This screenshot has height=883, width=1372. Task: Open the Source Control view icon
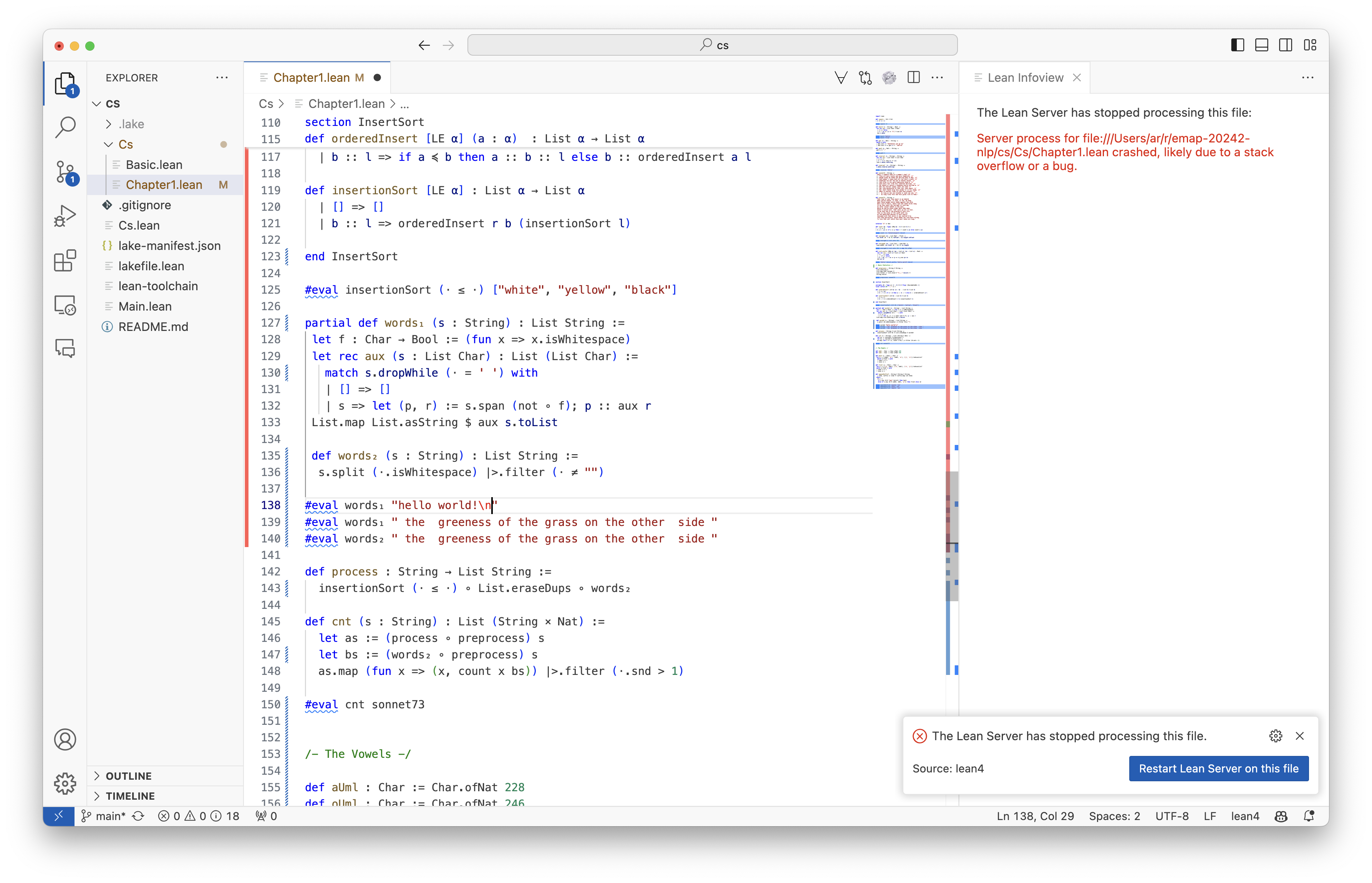[x=65, y=172]
